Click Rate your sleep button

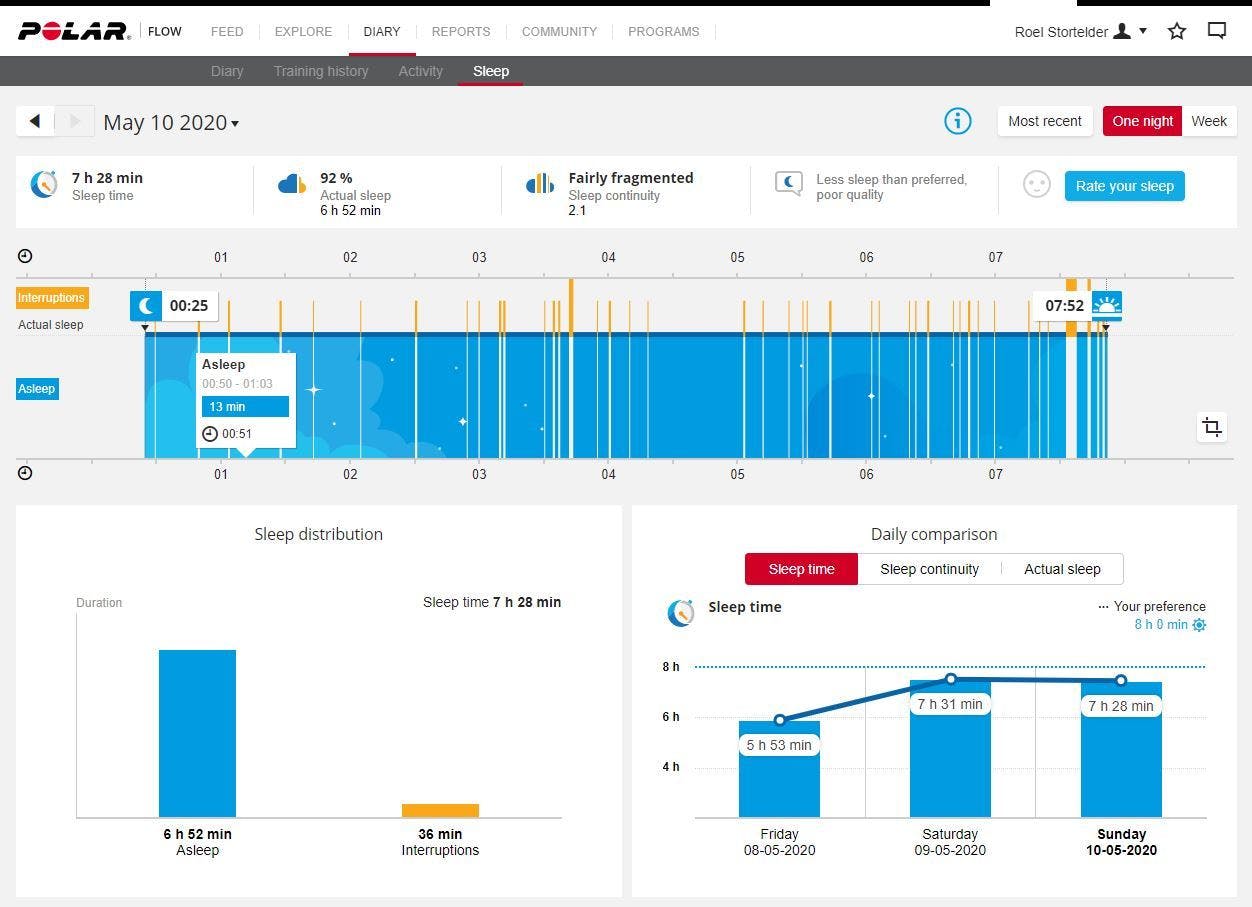1124,186
